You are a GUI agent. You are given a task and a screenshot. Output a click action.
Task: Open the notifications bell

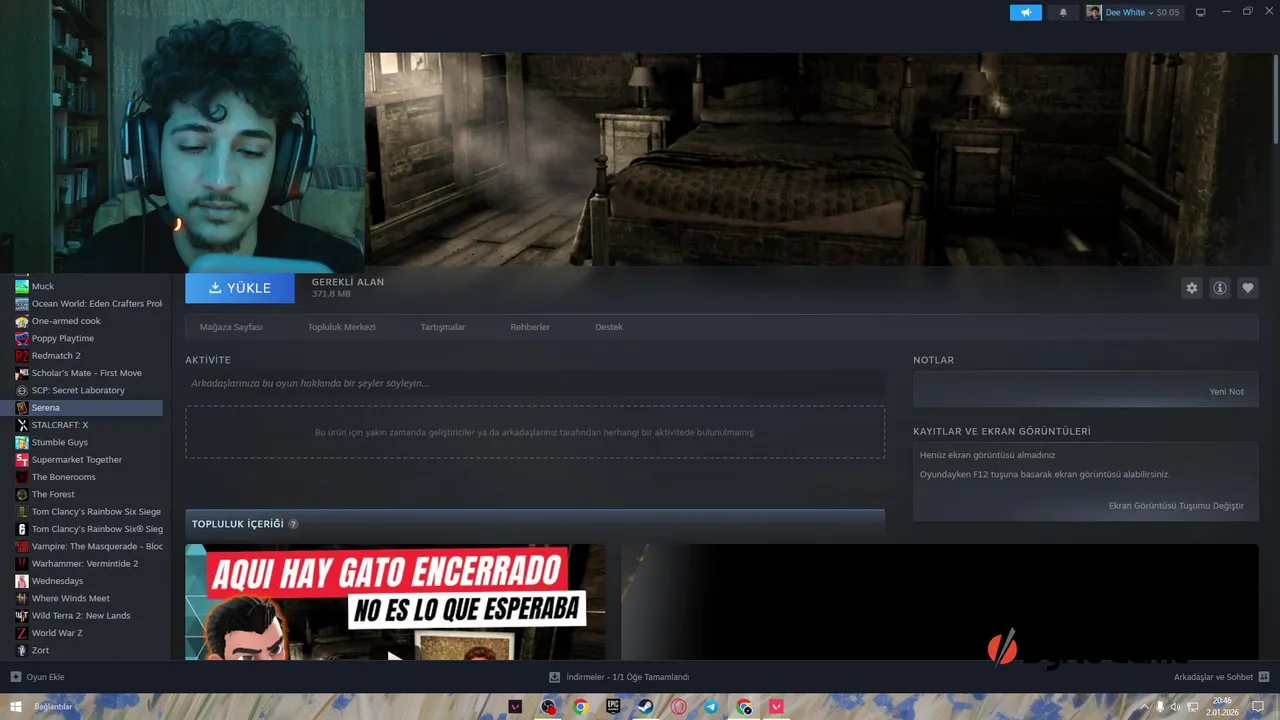[1063, 12]
